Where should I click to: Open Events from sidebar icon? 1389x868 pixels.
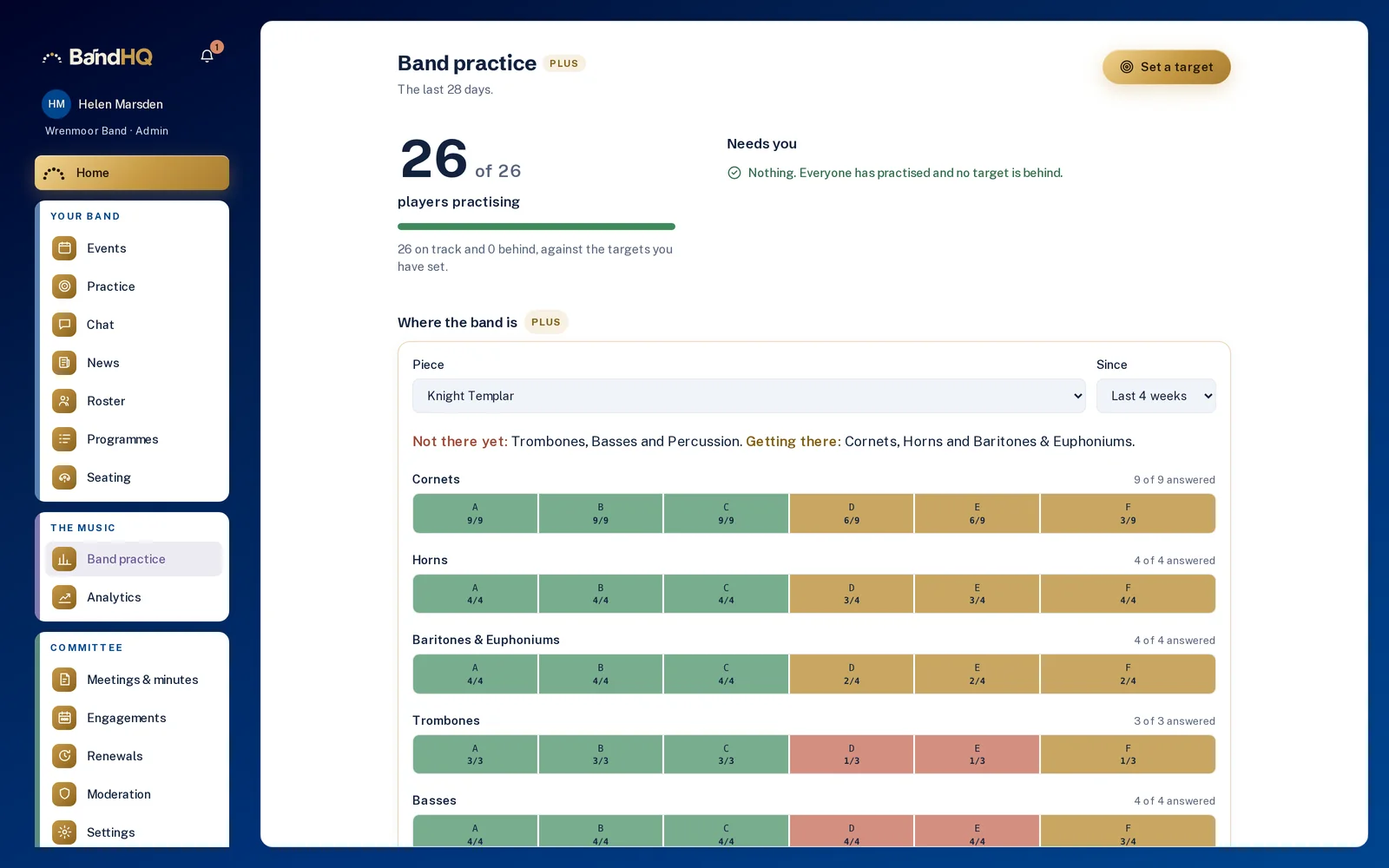coord(64,248)
